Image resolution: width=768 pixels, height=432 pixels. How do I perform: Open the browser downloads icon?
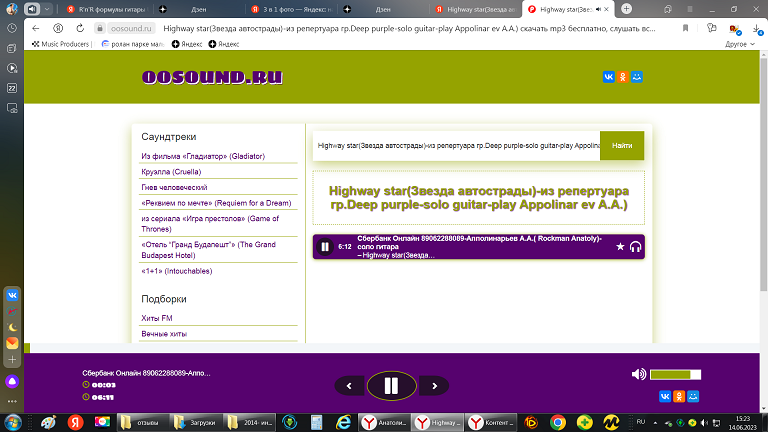click(757, 29)
